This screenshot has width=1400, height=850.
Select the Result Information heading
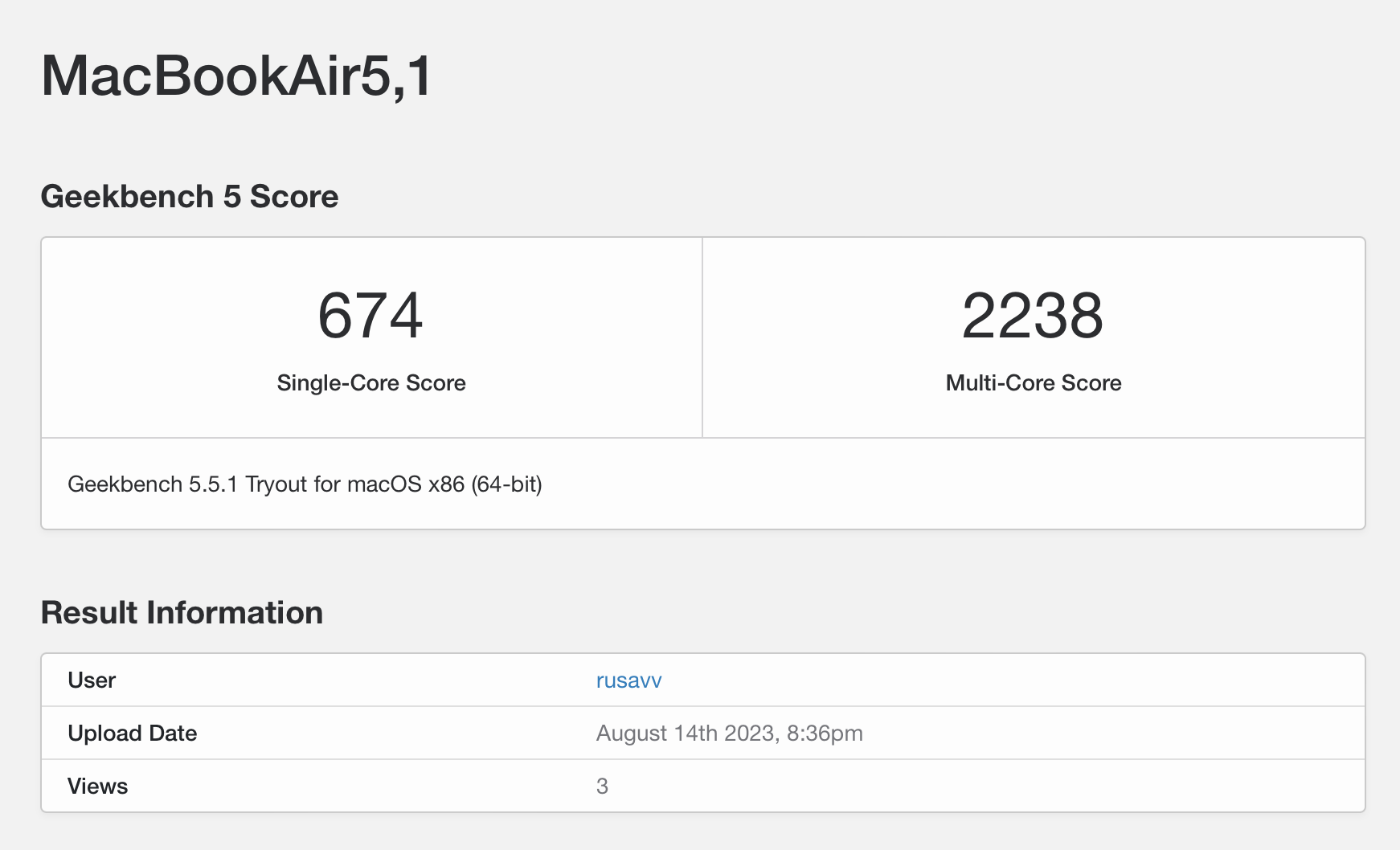pos(182,613)
